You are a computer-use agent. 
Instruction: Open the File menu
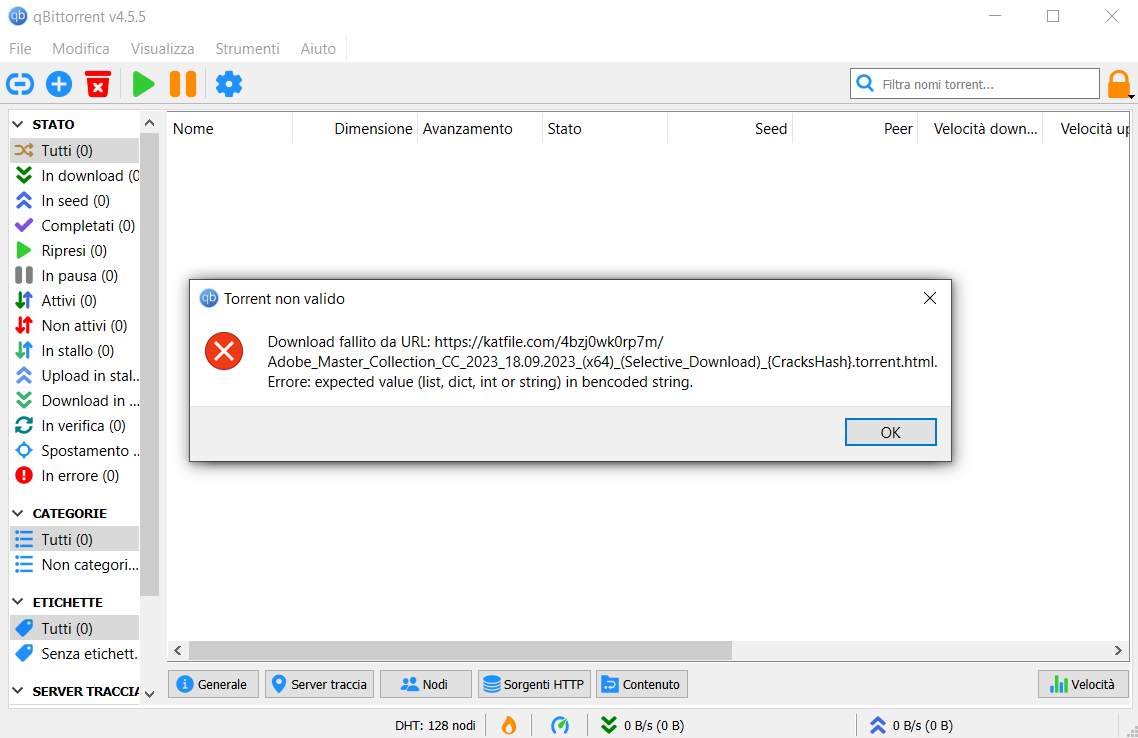point(20,49)
